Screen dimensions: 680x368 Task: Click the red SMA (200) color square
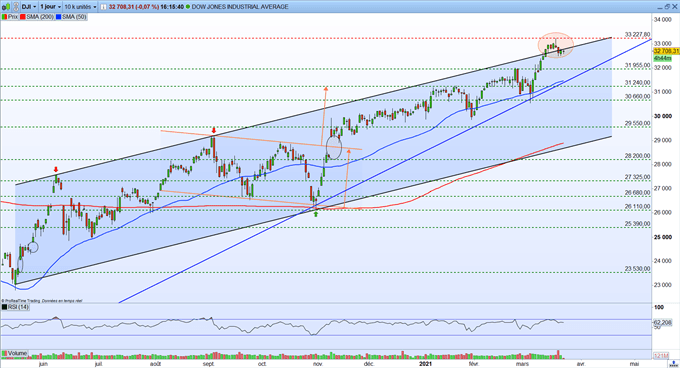(x=23, y=17)
